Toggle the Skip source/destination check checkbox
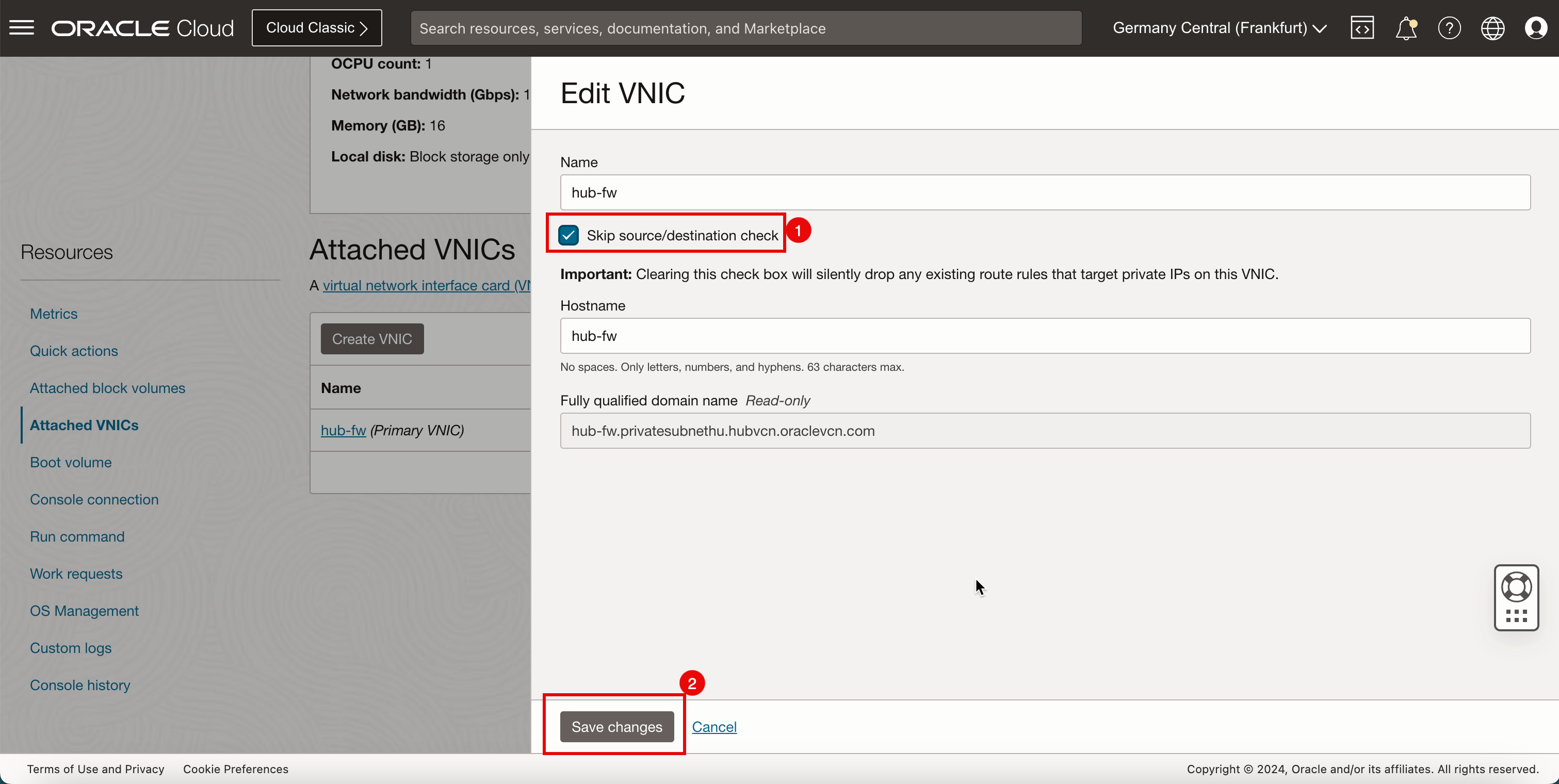 [569, 235]
